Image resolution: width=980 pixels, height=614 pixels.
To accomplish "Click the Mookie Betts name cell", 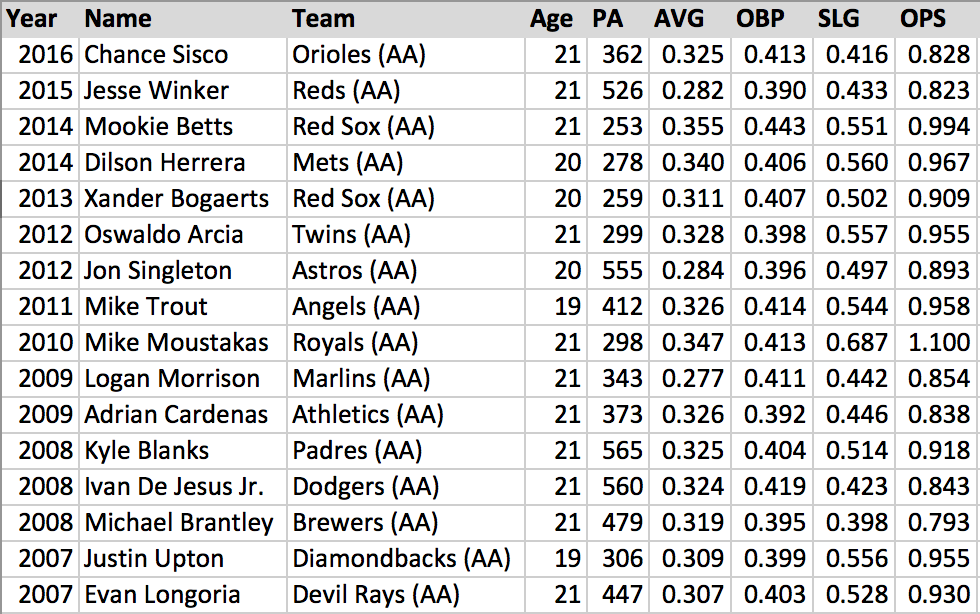I will [159, 127].
